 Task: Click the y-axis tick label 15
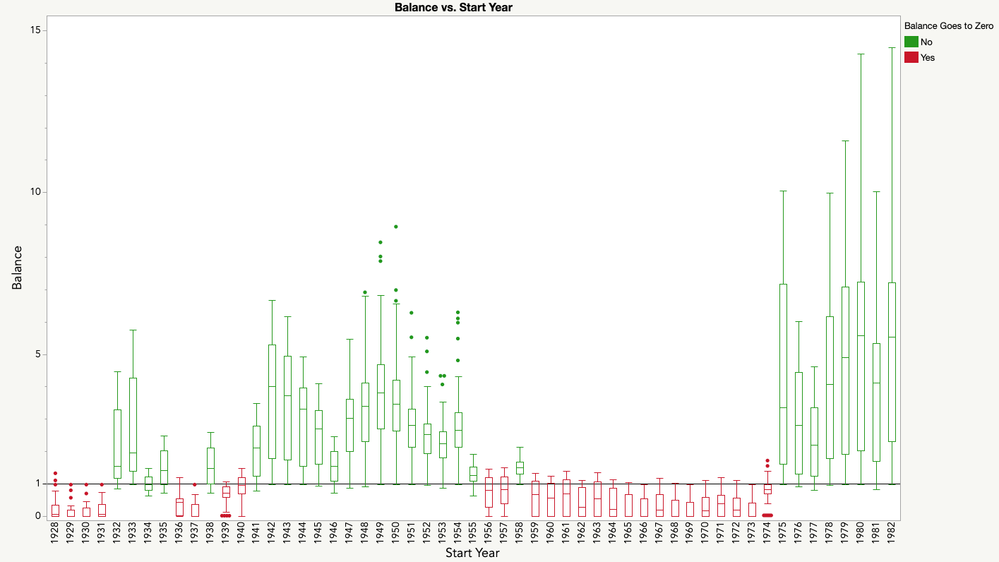35,30
